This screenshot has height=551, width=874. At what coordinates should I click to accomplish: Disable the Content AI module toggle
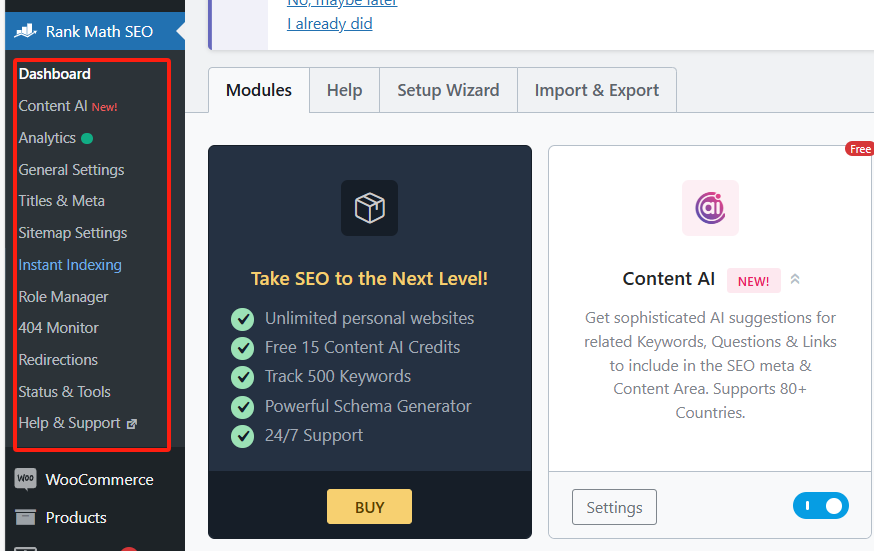820,506
